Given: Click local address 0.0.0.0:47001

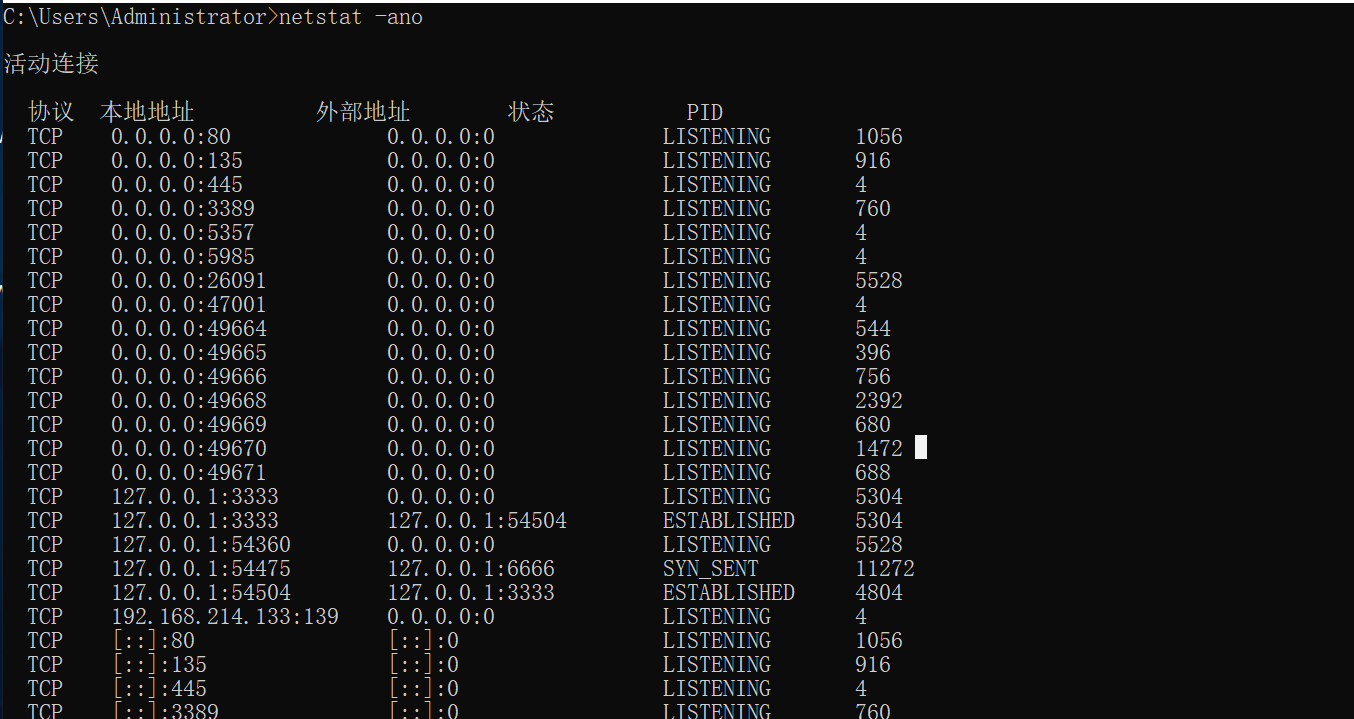Looking at the screenshot, I should [188, 305].
